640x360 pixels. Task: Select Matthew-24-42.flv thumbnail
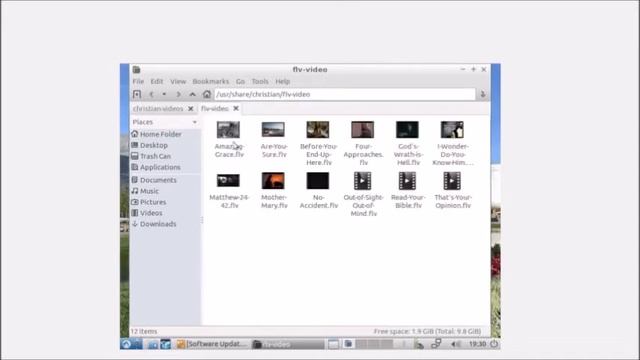[x=228, y=180]
